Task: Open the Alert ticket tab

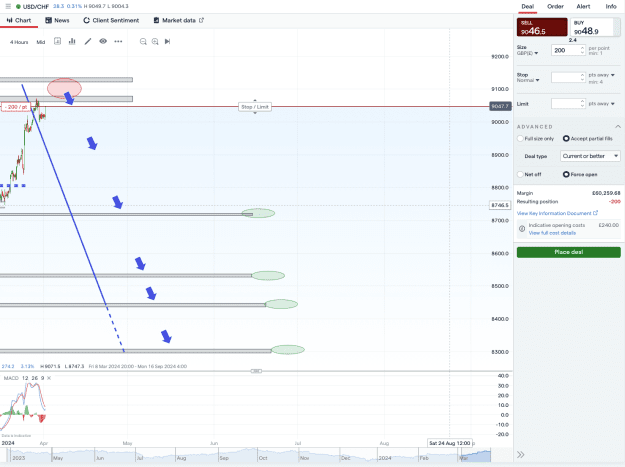Action: tap(583, 6)
